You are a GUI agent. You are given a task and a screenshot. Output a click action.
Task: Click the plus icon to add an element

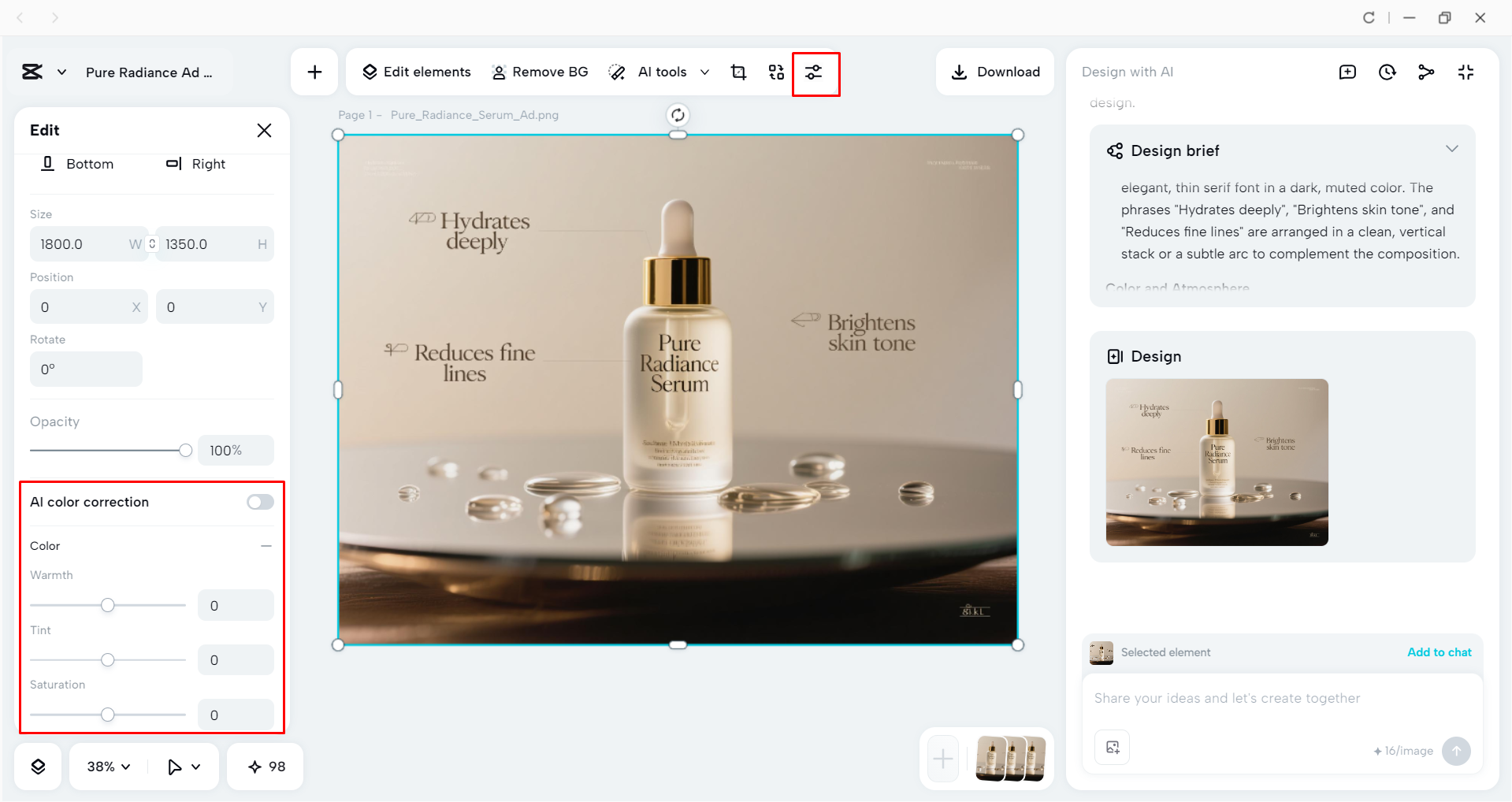(314, 72)
